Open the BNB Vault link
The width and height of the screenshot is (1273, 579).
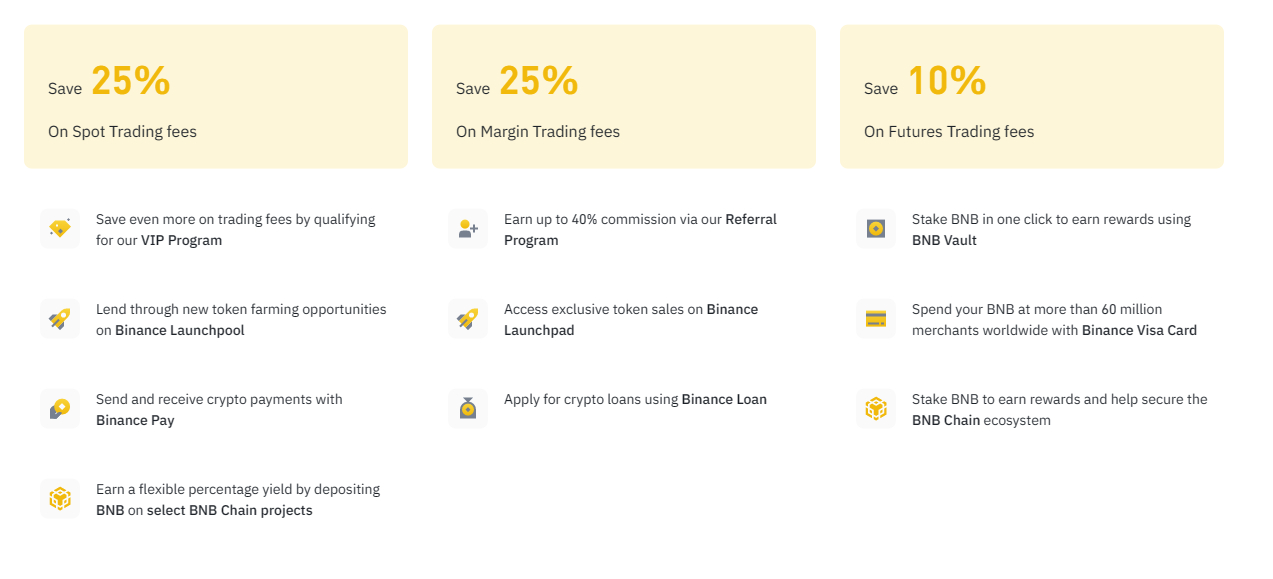click(x=944, y=241)
